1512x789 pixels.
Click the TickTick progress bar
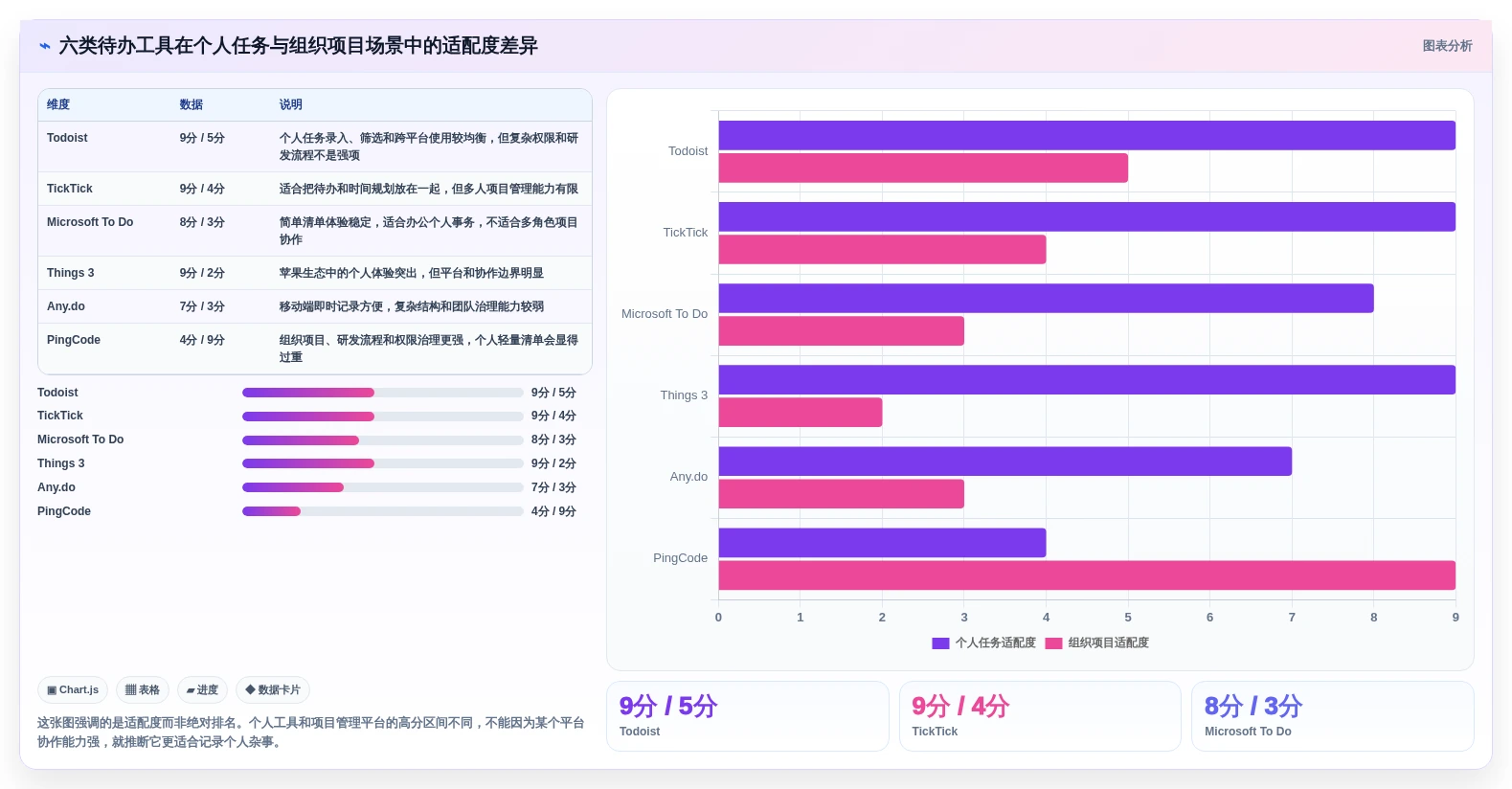pos(383,417)
